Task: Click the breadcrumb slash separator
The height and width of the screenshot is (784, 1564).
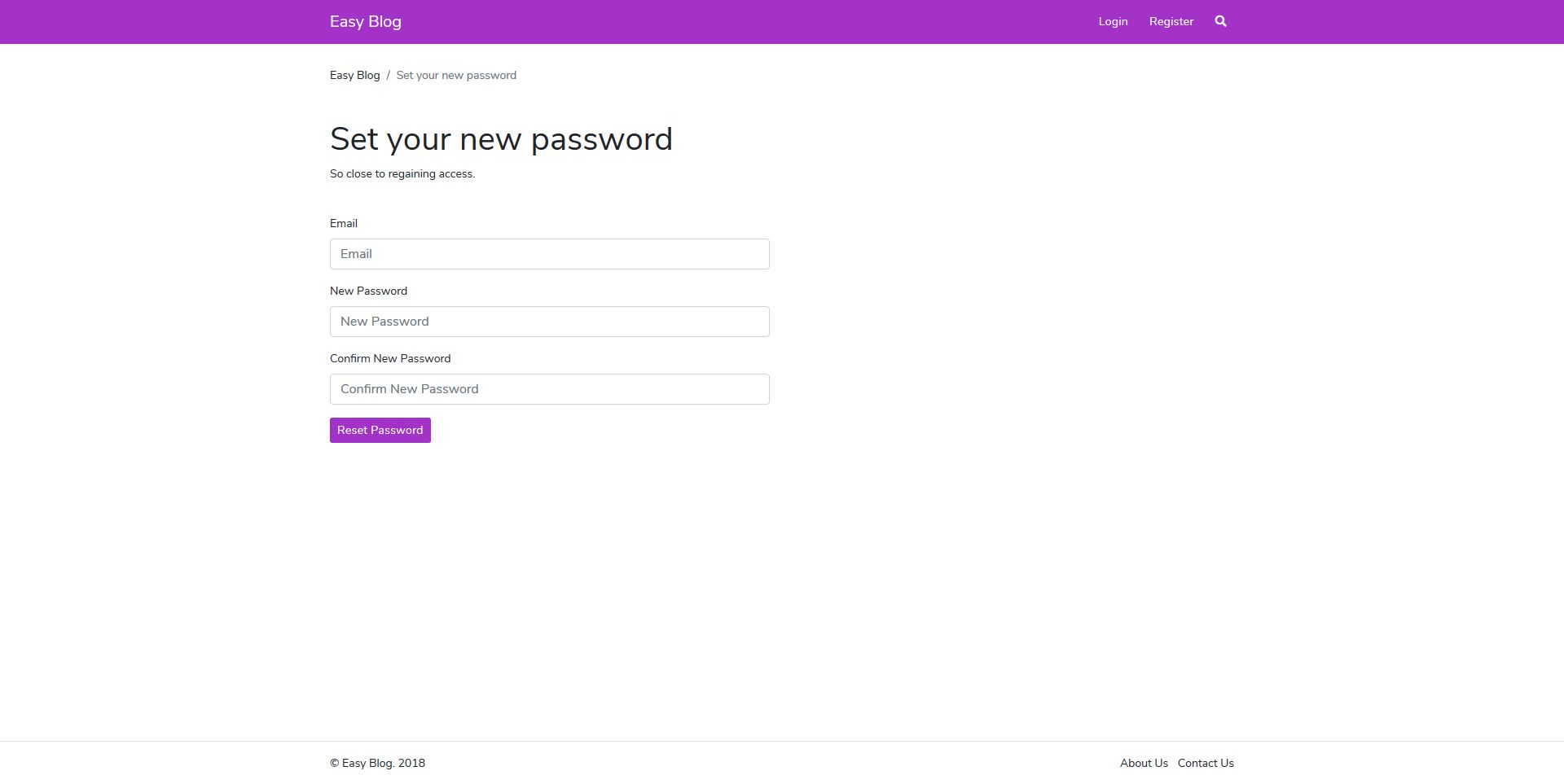Action: click(x=388, y=76)
